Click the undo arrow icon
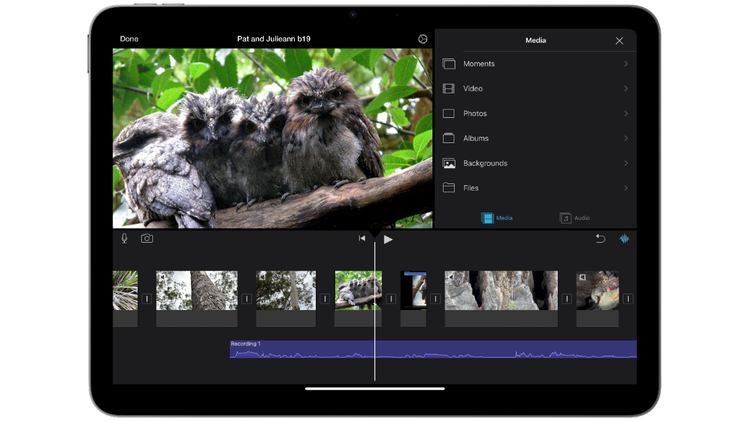 click(x=600, y=239)
